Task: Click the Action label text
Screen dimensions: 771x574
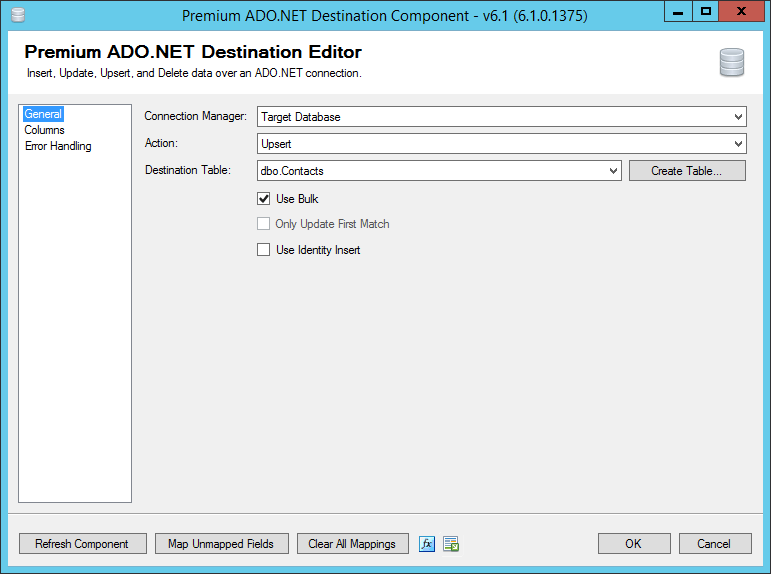Action: pos(161,143)
